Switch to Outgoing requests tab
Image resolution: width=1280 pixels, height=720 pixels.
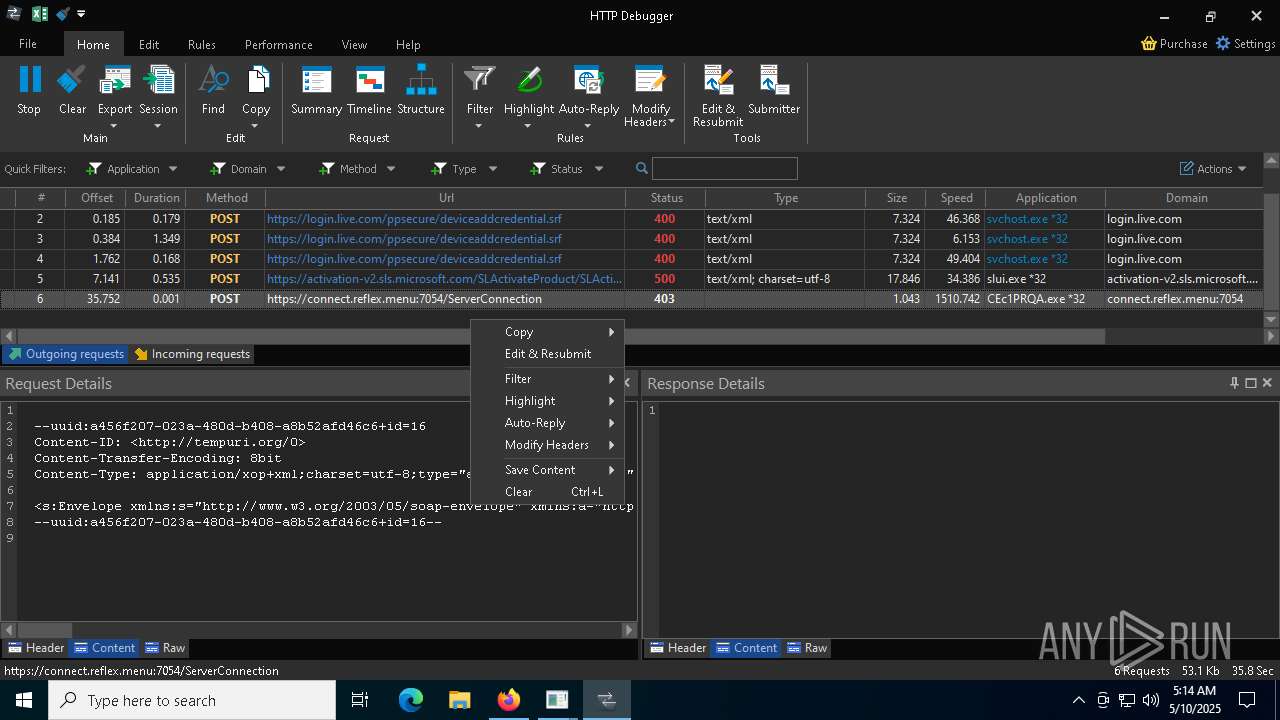click(x=66, y=354)
